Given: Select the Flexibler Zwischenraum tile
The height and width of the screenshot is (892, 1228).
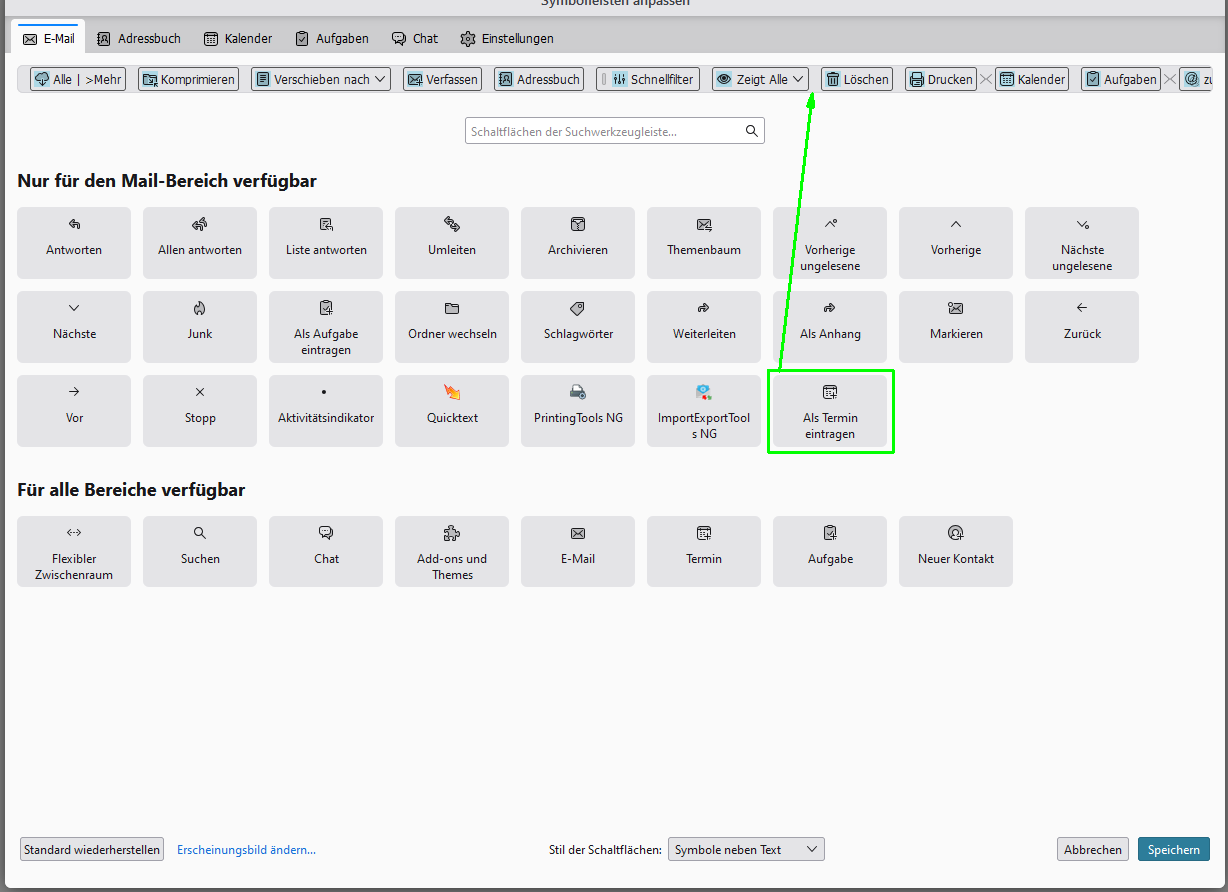Looking at the screenshot, I should 74,551.
